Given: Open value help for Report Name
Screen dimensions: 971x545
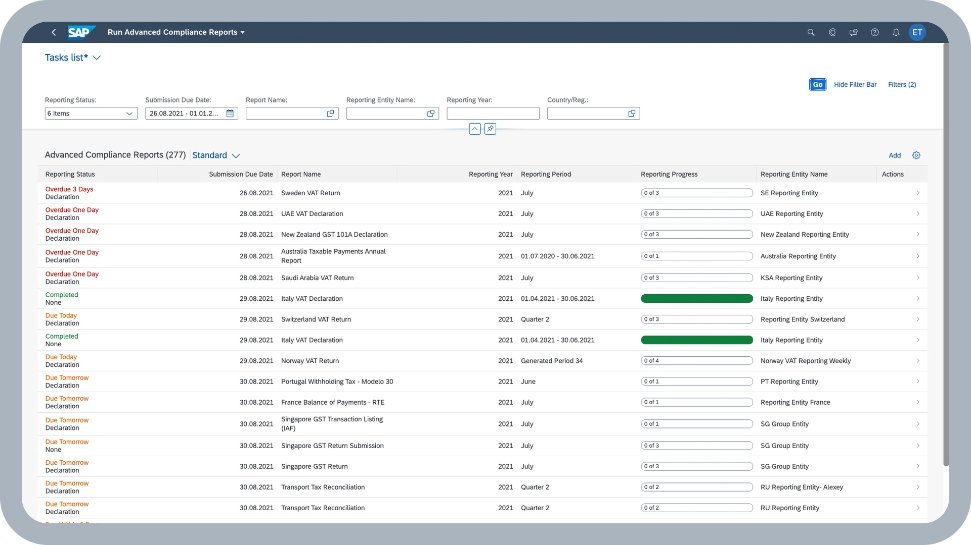Looking at the screenshot, I should pyautogui.click(x=330, y=113).
